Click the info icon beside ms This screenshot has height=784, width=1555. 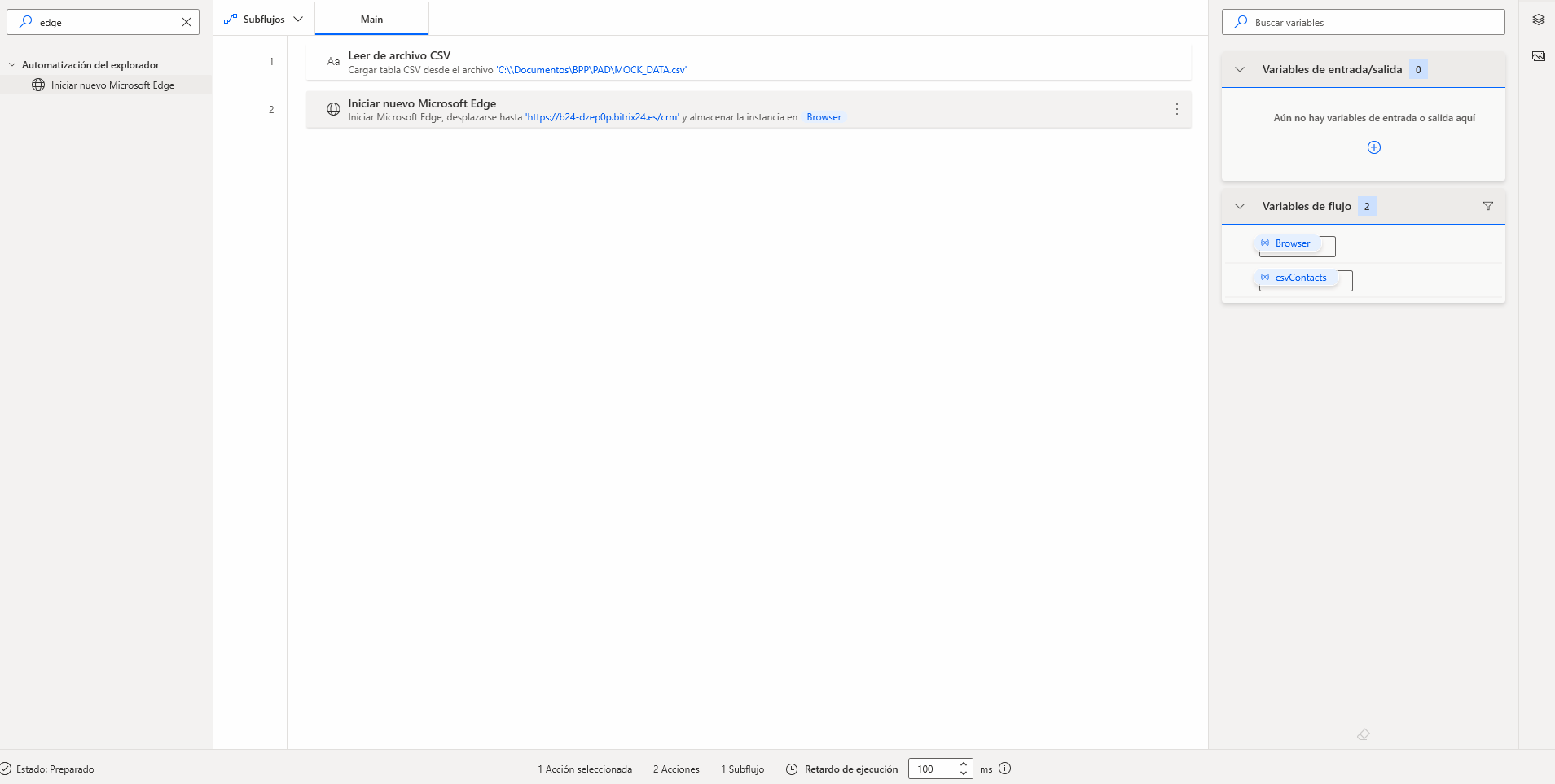pyautogui.click(x=1005, y=768)
